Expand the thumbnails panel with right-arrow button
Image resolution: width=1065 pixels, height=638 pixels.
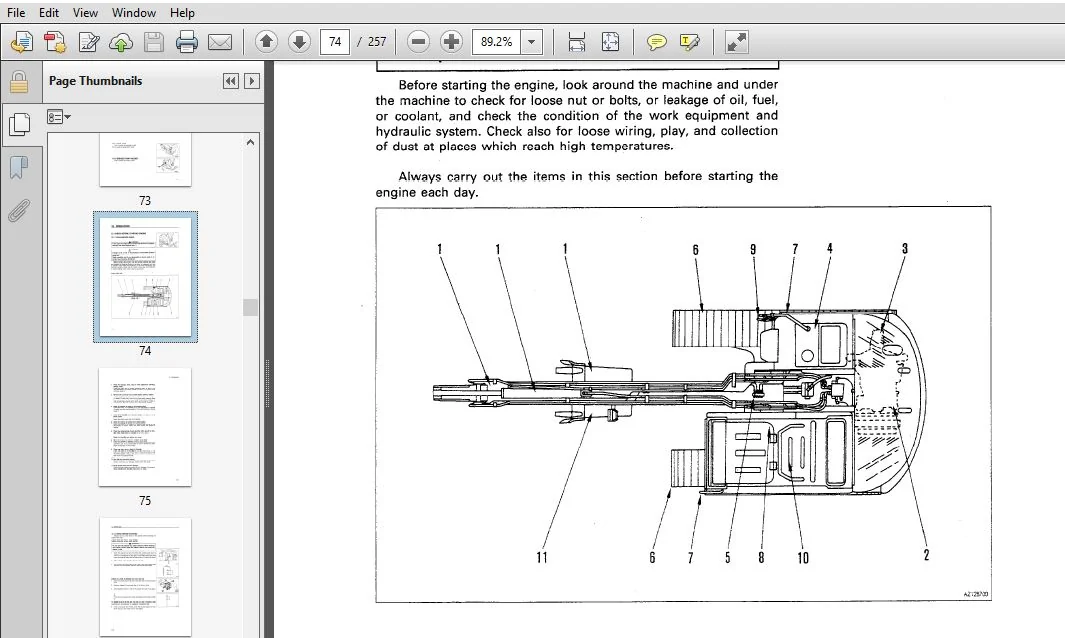251,81
